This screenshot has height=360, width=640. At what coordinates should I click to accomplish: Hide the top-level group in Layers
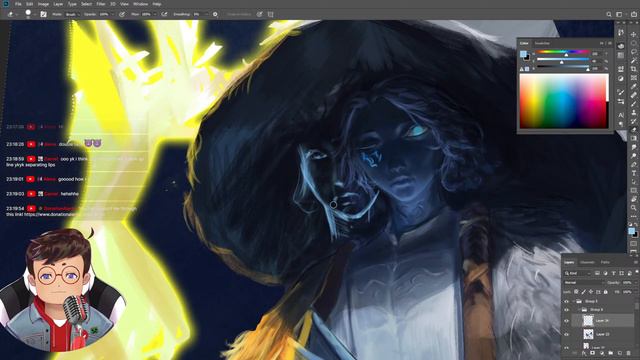pyautogui.click(x=566, y=302)
